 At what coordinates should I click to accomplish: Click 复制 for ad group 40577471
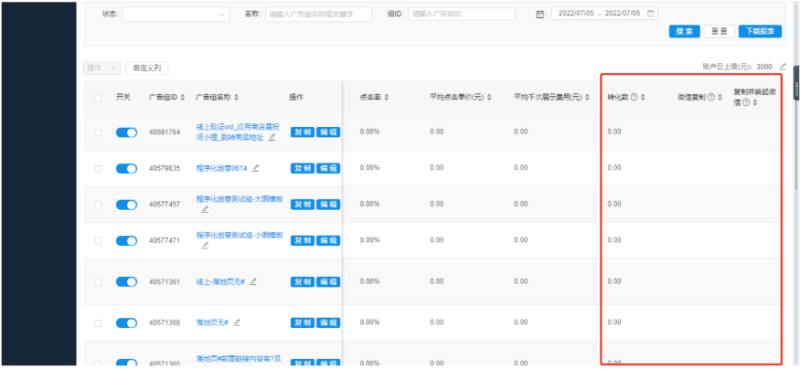pos(302,240)
